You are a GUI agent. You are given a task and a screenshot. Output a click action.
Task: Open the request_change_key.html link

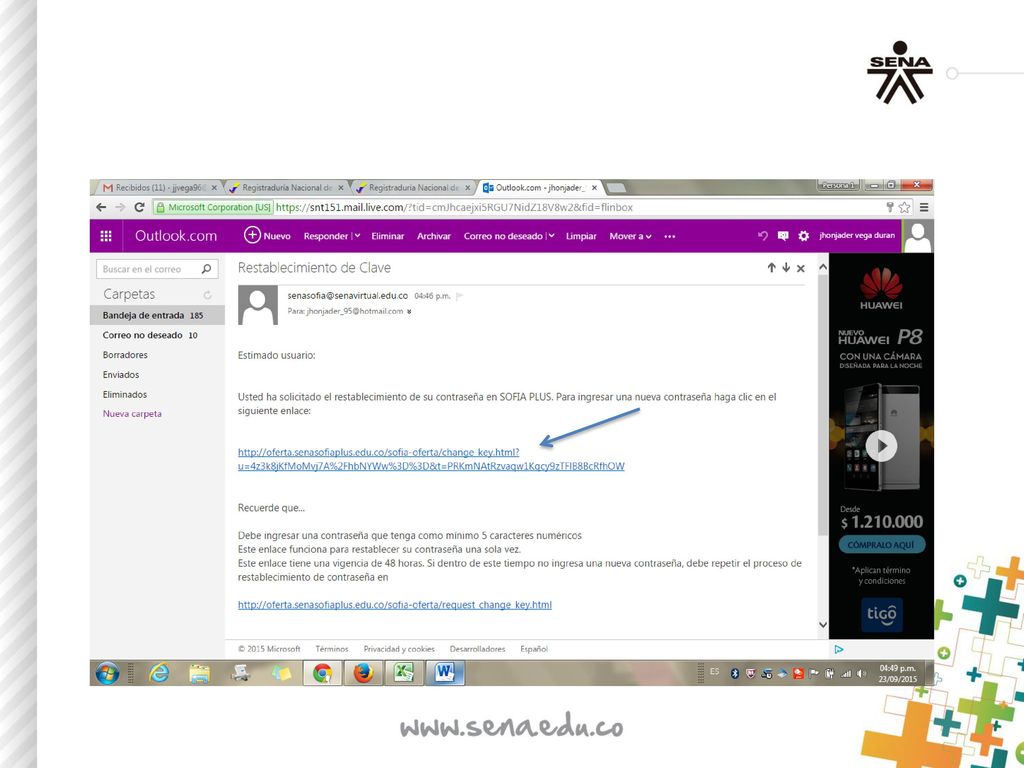click(x=394, y=605)
